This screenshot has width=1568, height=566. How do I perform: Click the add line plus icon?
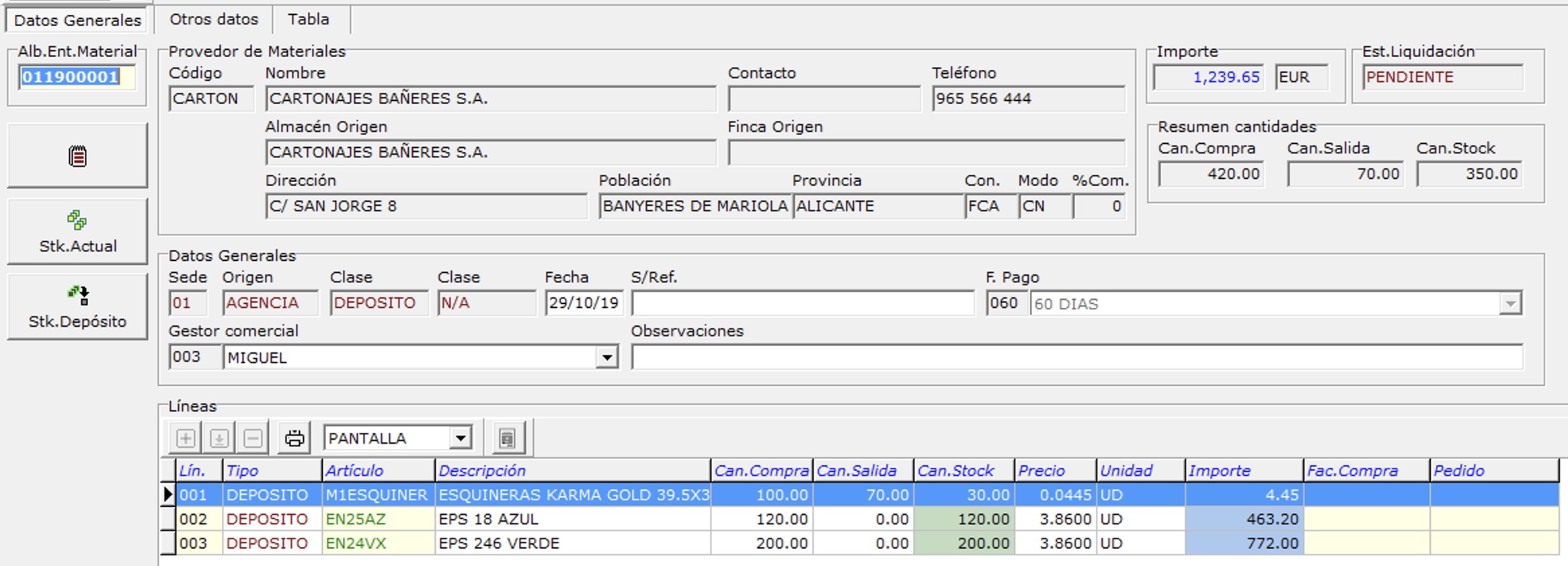point(186,438)
